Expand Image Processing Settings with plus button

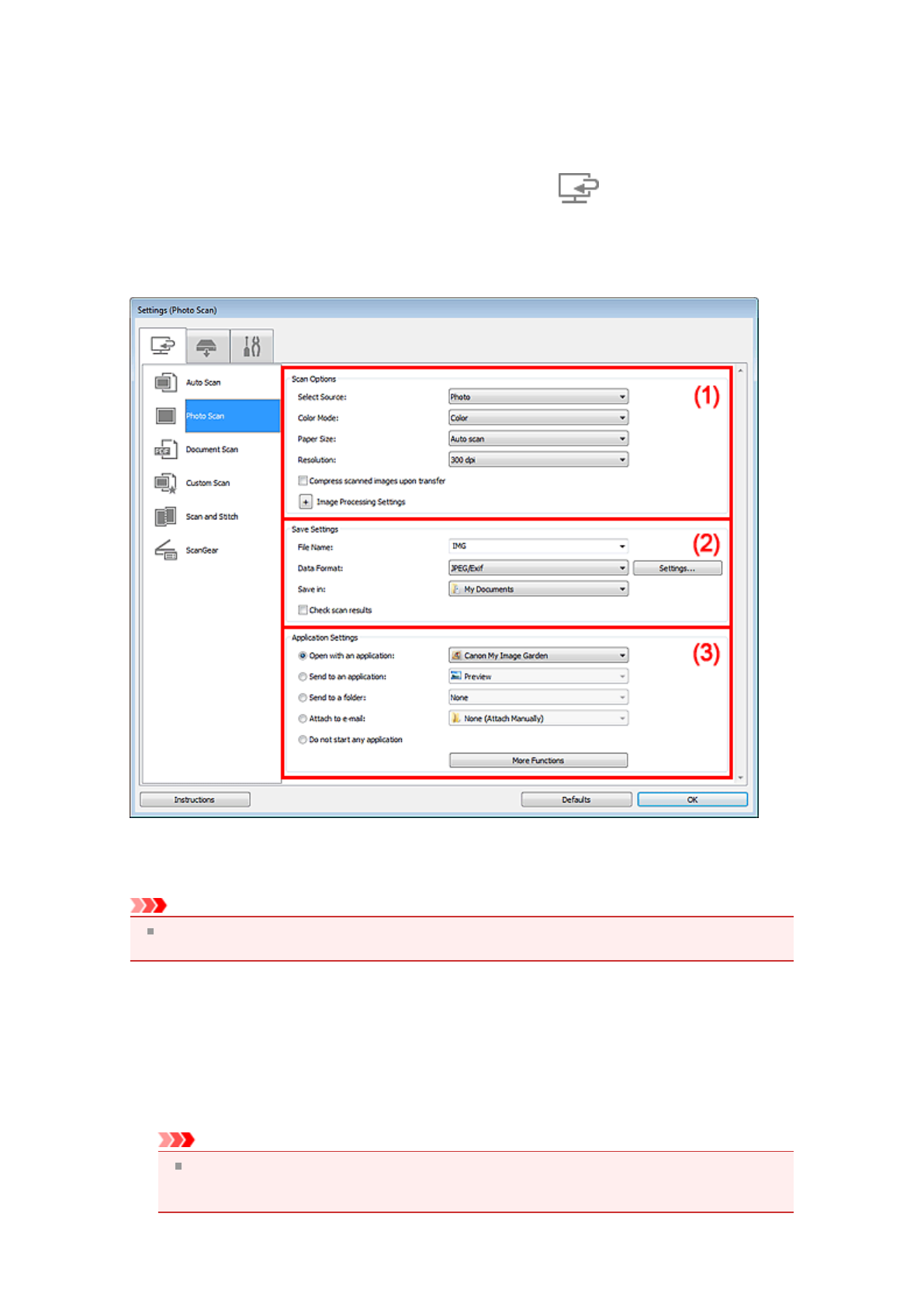pyautogui.click(x=306, y=502)
